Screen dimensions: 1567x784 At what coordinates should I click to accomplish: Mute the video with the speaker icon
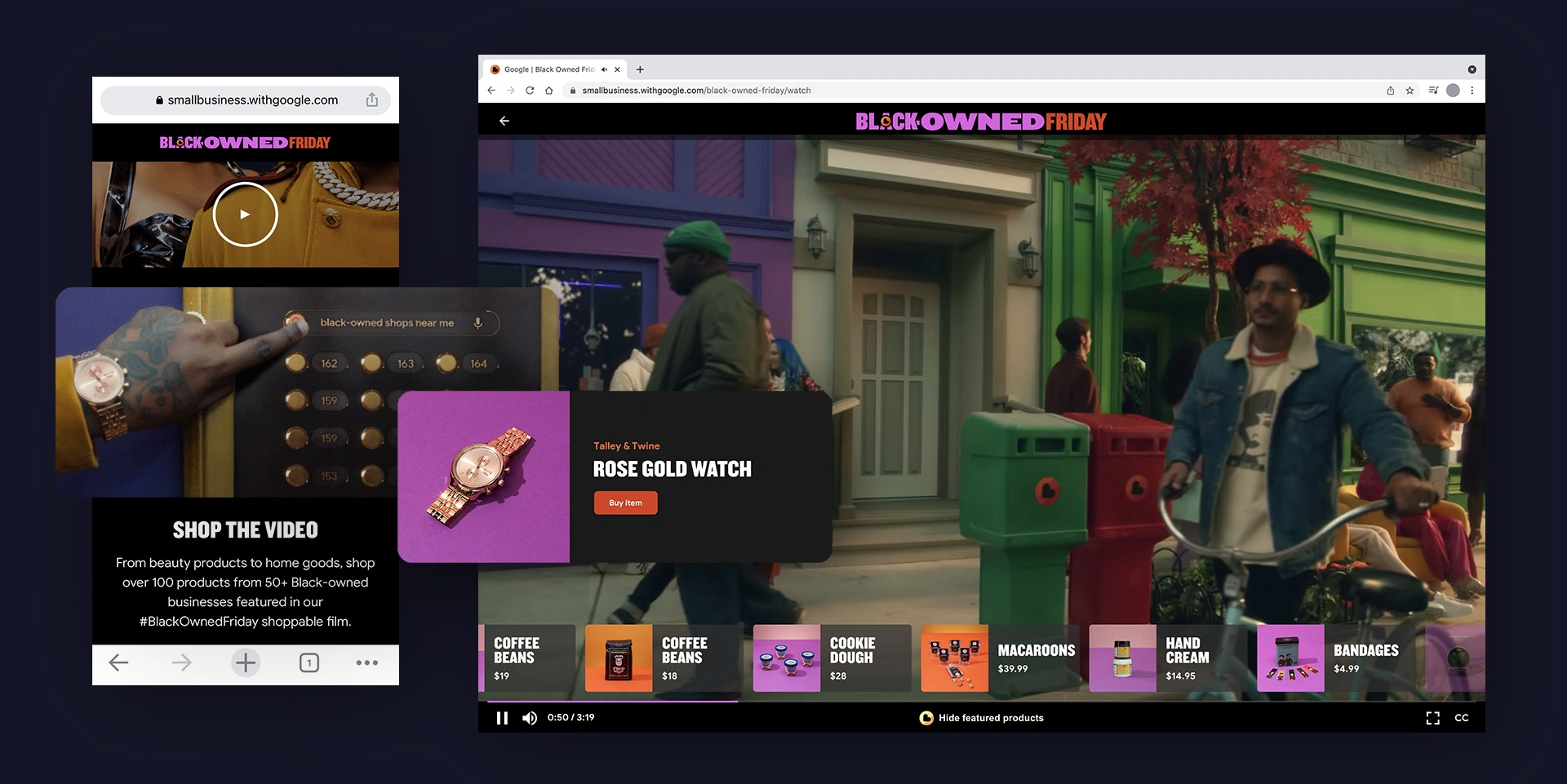(x=530, y=718)
